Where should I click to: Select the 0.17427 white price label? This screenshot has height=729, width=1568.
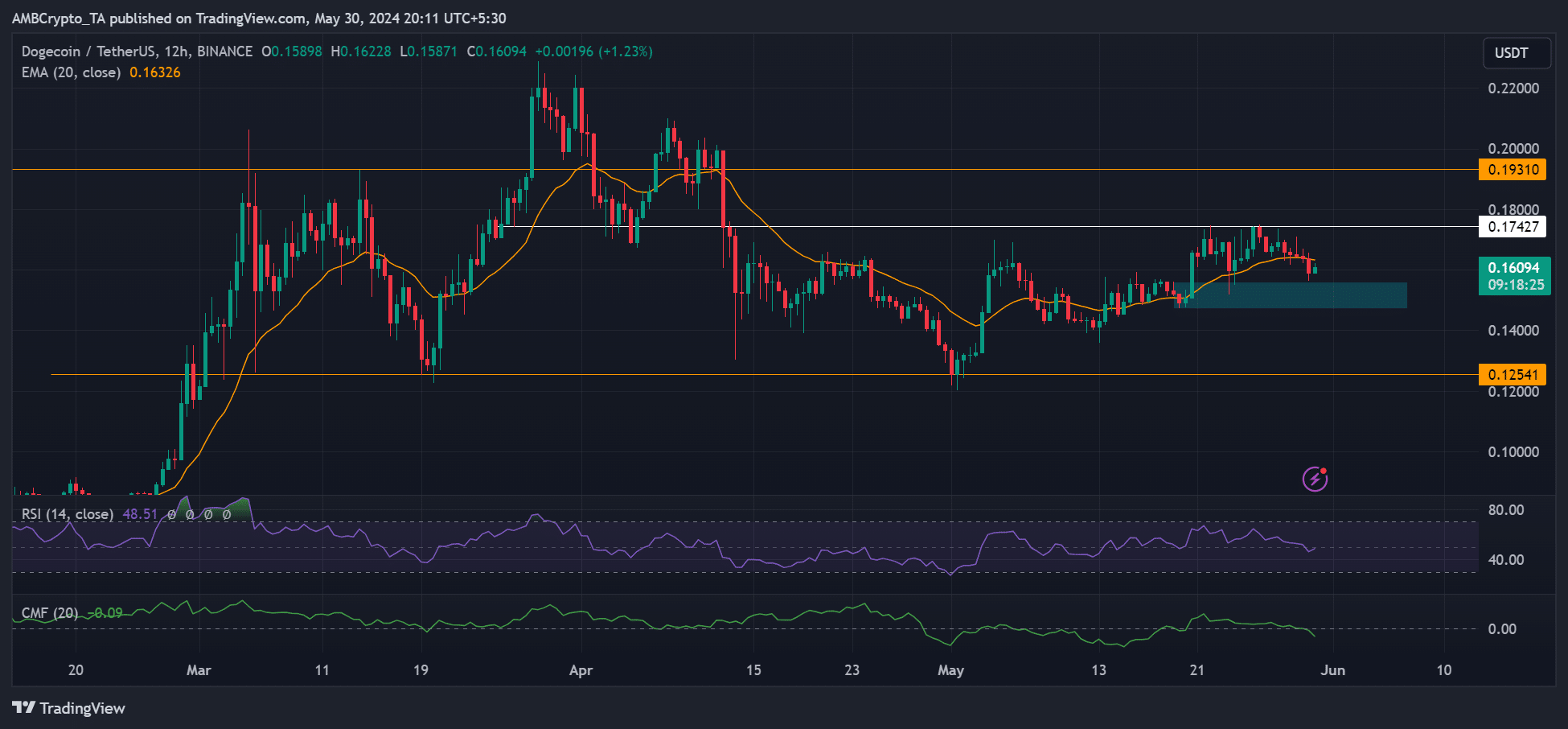pos(1513,227)
